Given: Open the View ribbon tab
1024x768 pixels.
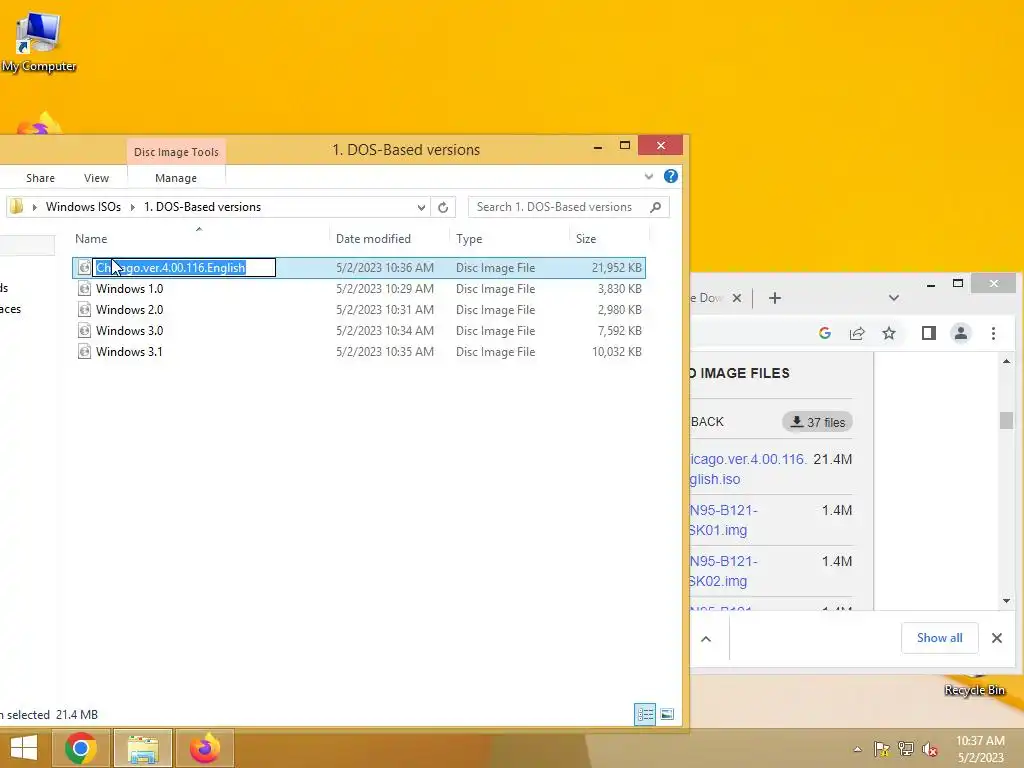Looking at the screenshot, I should (x=96, y=178).
